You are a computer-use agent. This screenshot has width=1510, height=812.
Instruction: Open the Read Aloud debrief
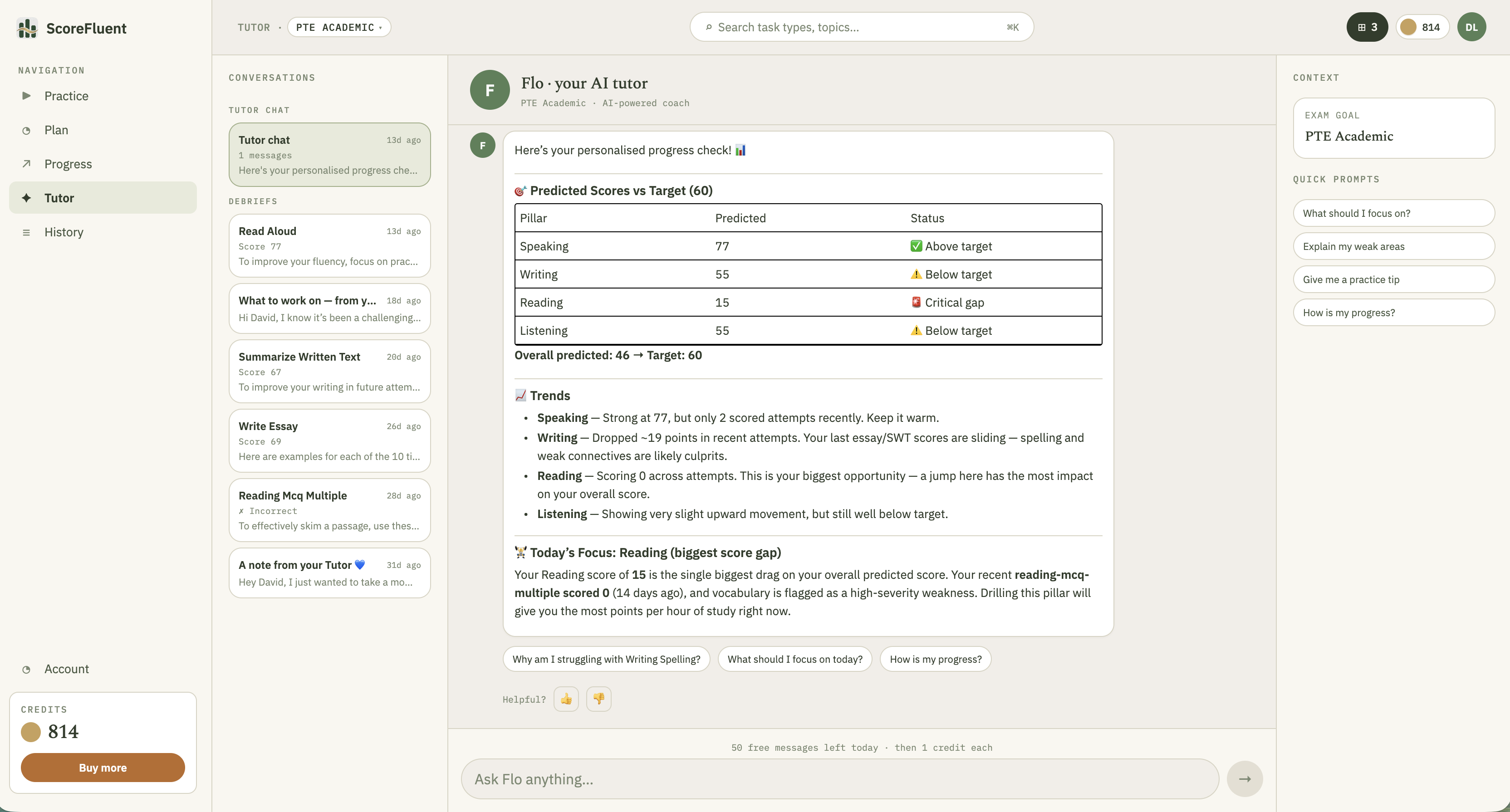pos(329,245)
